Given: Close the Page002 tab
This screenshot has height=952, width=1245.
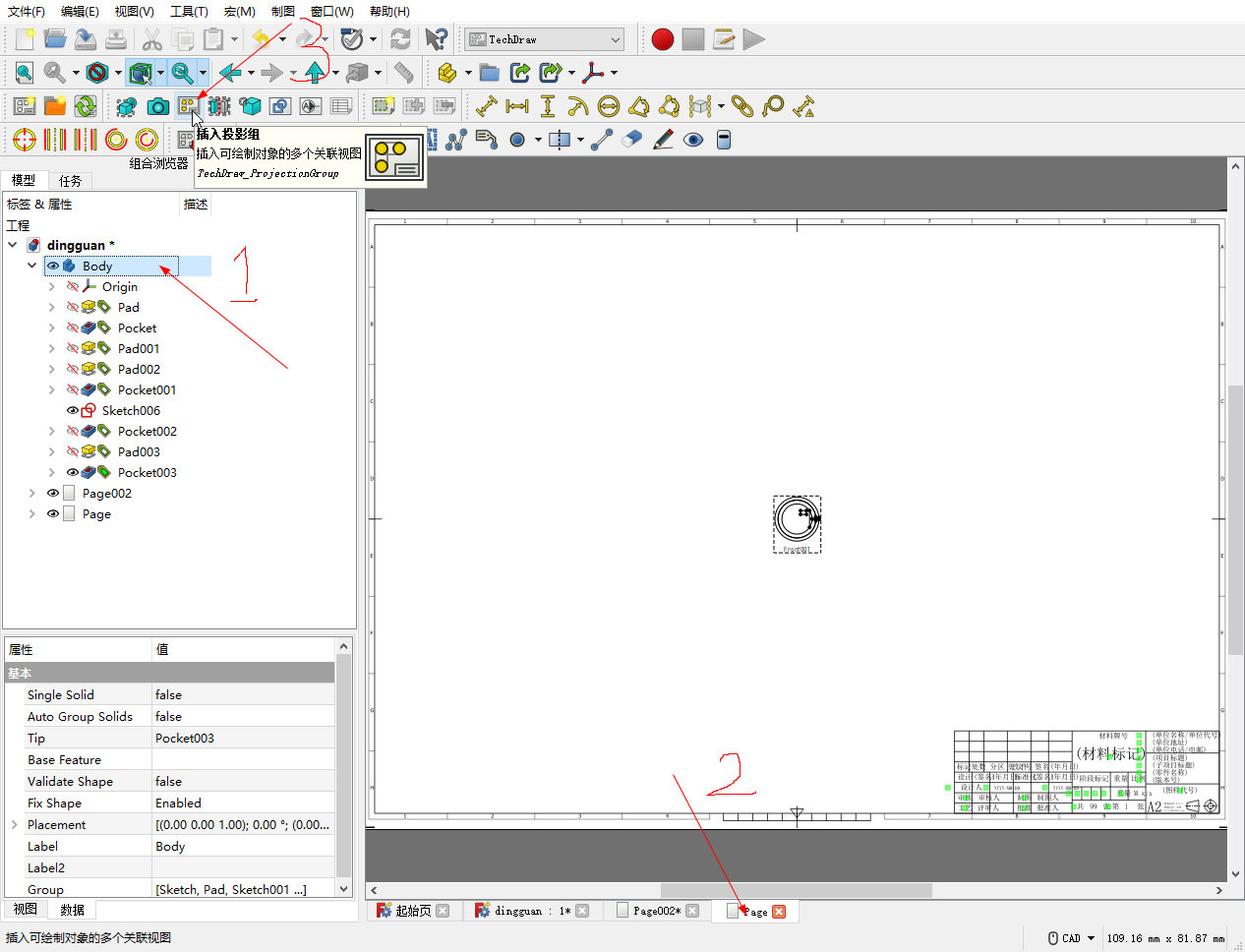Looking at the screenshot, I should [x=692, y=911].
